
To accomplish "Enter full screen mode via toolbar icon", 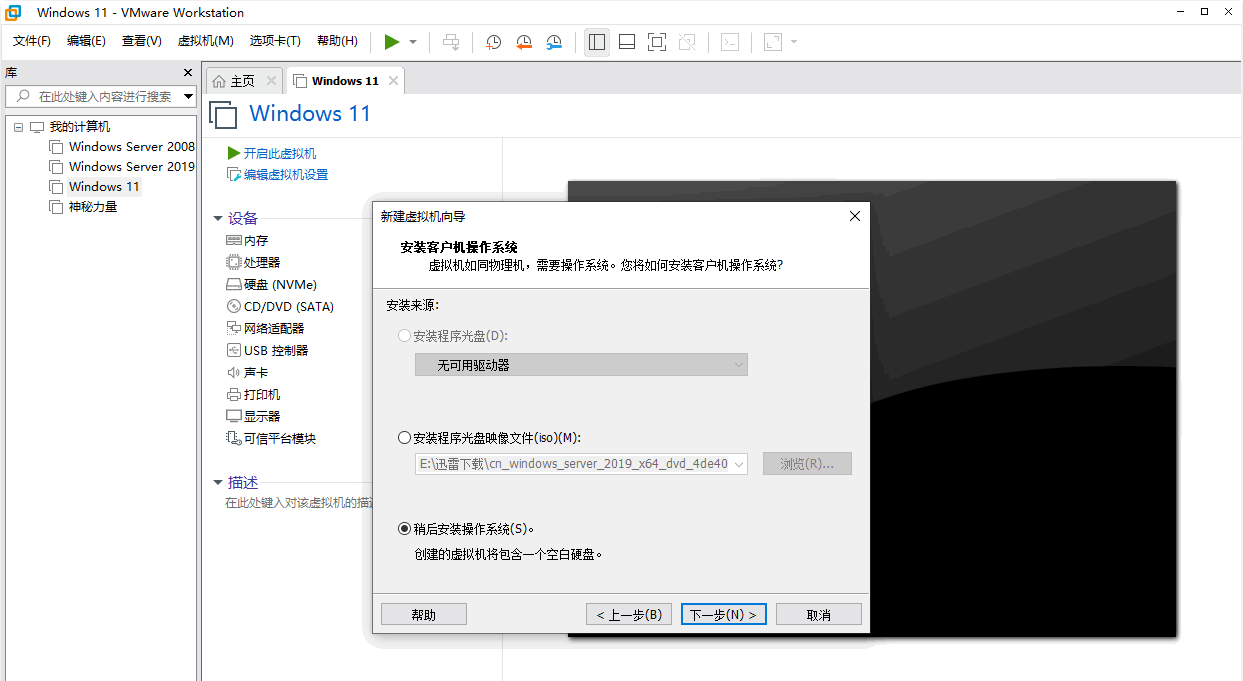I will pyautogui.click(x=656, y=42).
